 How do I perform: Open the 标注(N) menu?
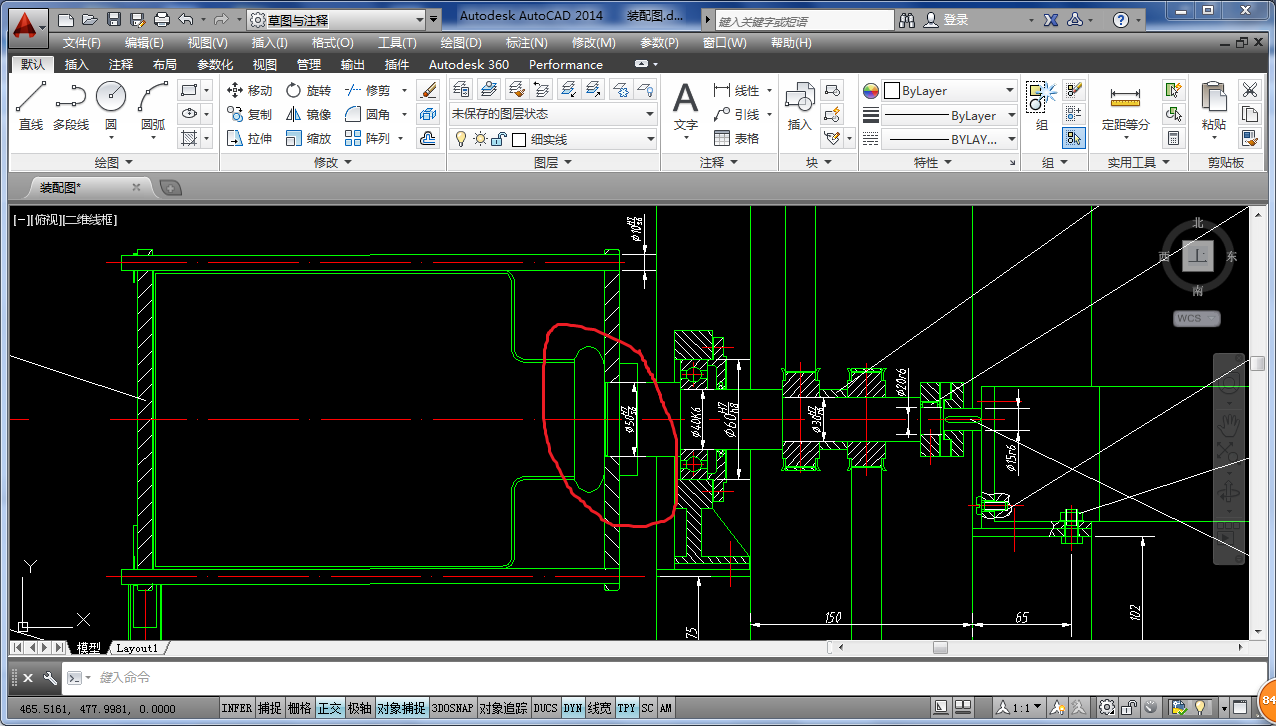(x=526, y=43)
